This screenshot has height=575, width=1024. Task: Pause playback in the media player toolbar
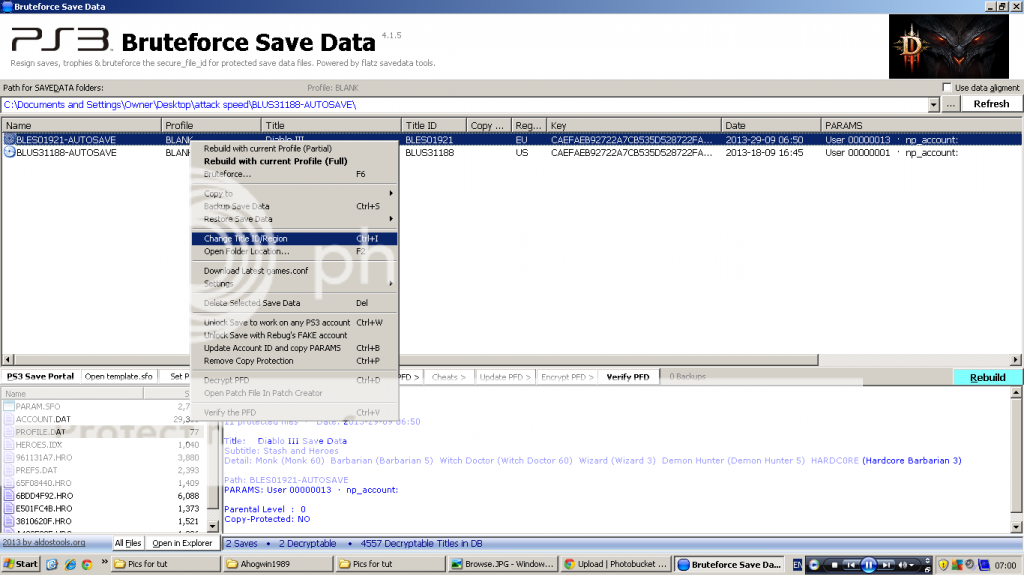(x=868, y=564)
